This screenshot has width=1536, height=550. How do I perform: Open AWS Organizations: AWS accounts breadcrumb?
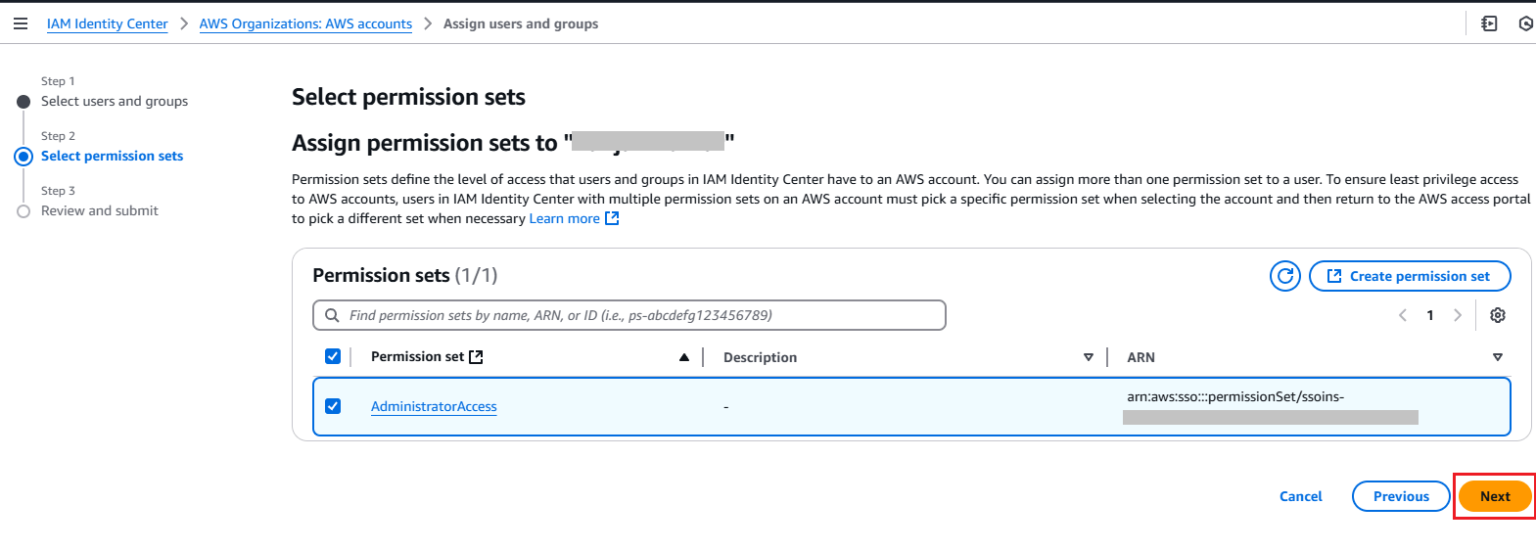tap(306, 24)
